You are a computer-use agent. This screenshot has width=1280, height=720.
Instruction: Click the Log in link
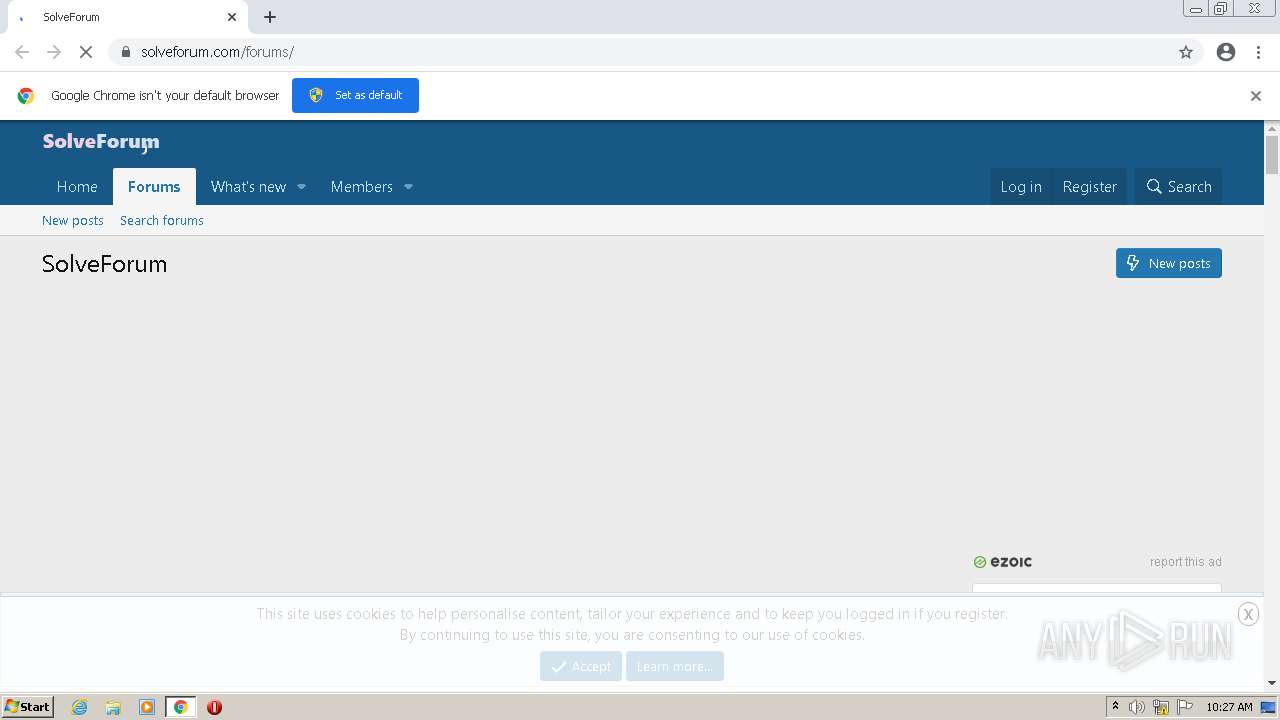point(1021,187)
